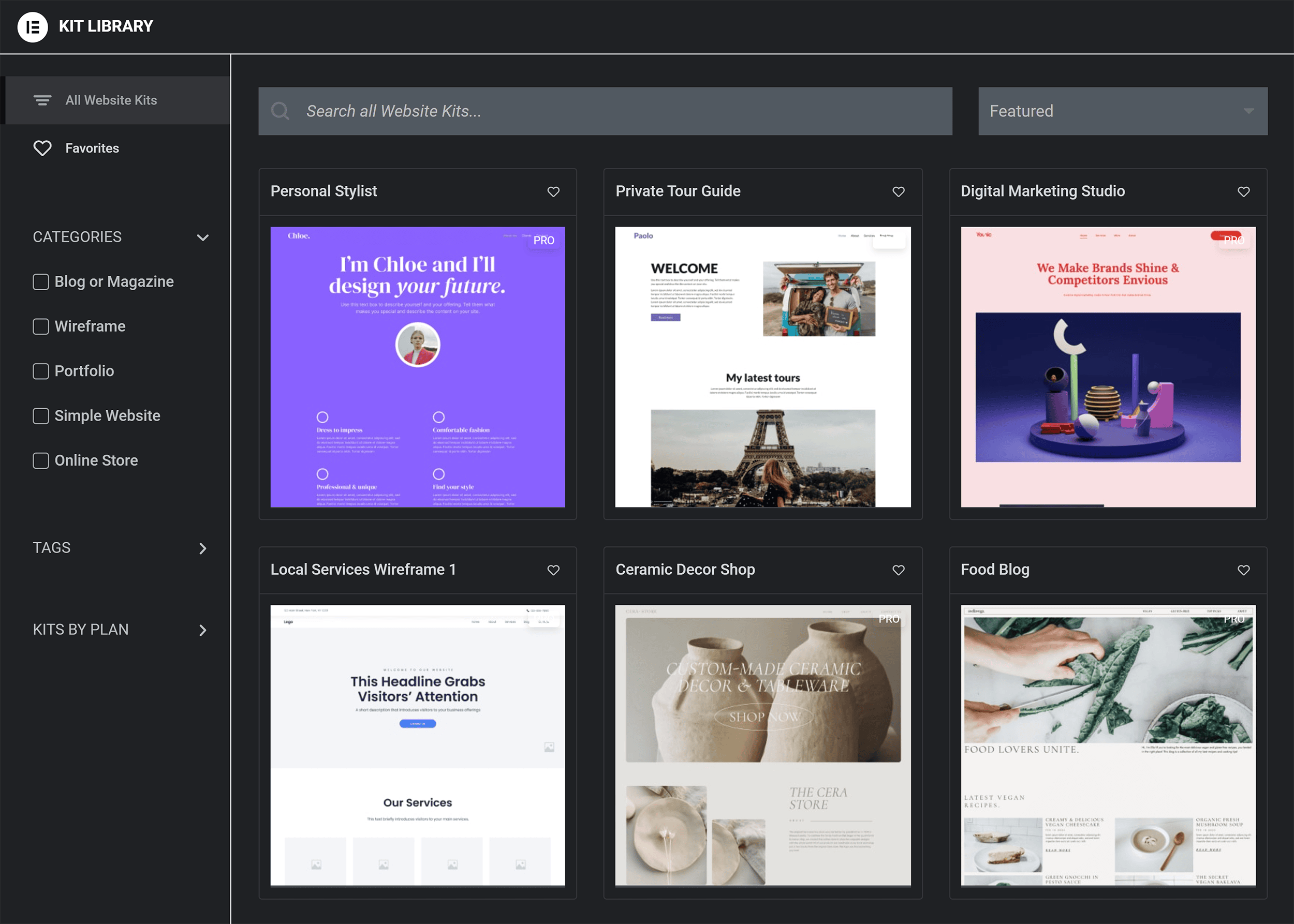The width and height of the screenshot is (1294, 924).
Task: Select the Portfolio category checkbox
Action: point(40,371)
